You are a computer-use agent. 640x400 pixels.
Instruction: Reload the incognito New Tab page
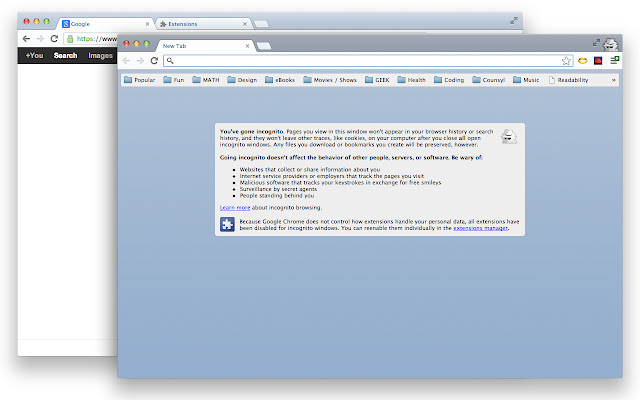click(x=154, y=61)
